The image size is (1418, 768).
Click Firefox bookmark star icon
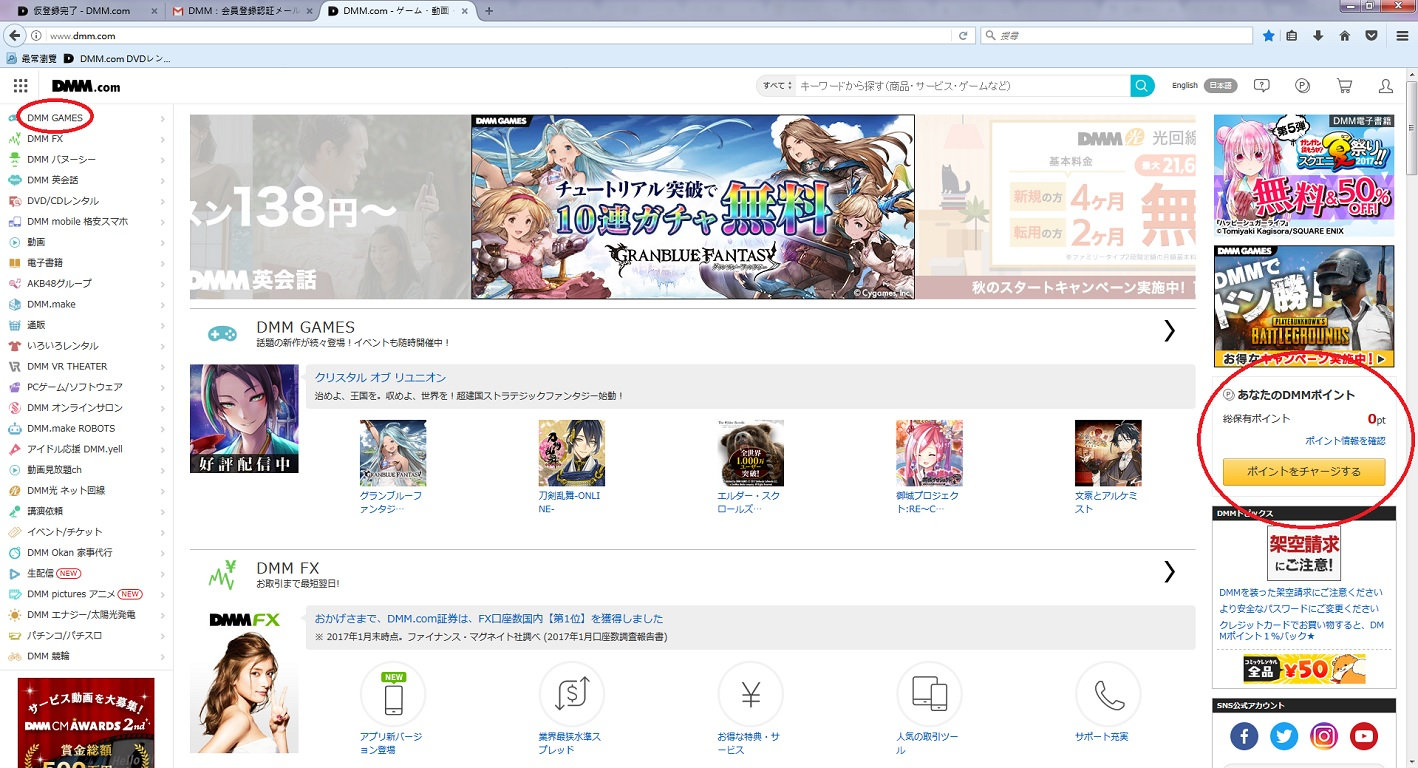(1268, 35)
